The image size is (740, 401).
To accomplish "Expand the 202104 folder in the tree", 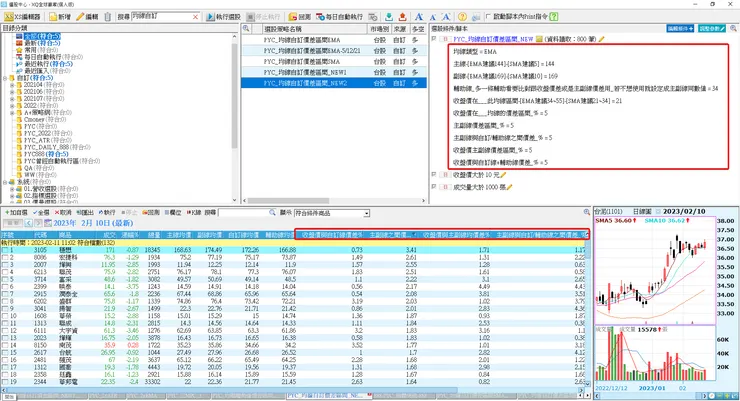I will [x=12, y=85].
